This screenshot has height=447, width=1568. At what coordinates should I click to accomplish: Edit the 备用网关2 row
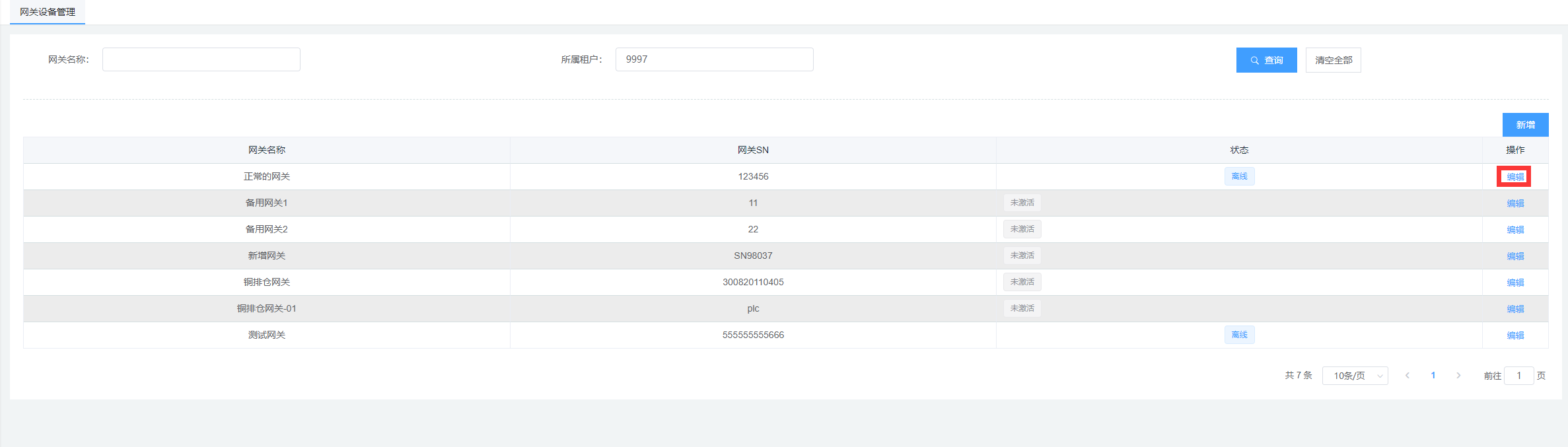[1515, 230]
